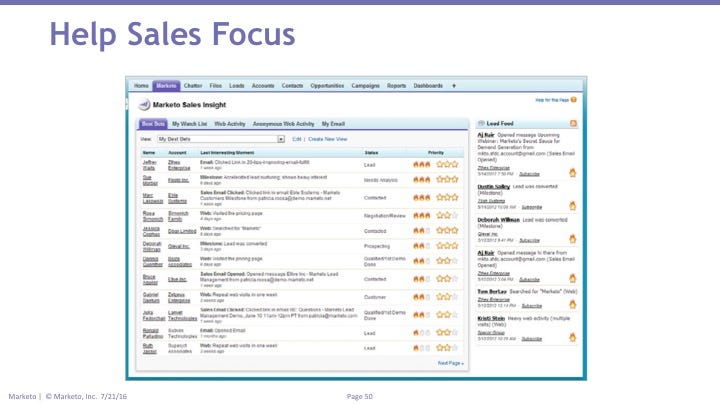Image resolution: width=720 pixels, height=405 pixels.
Task: Open the Contacts tab
Action: (292, 86)
